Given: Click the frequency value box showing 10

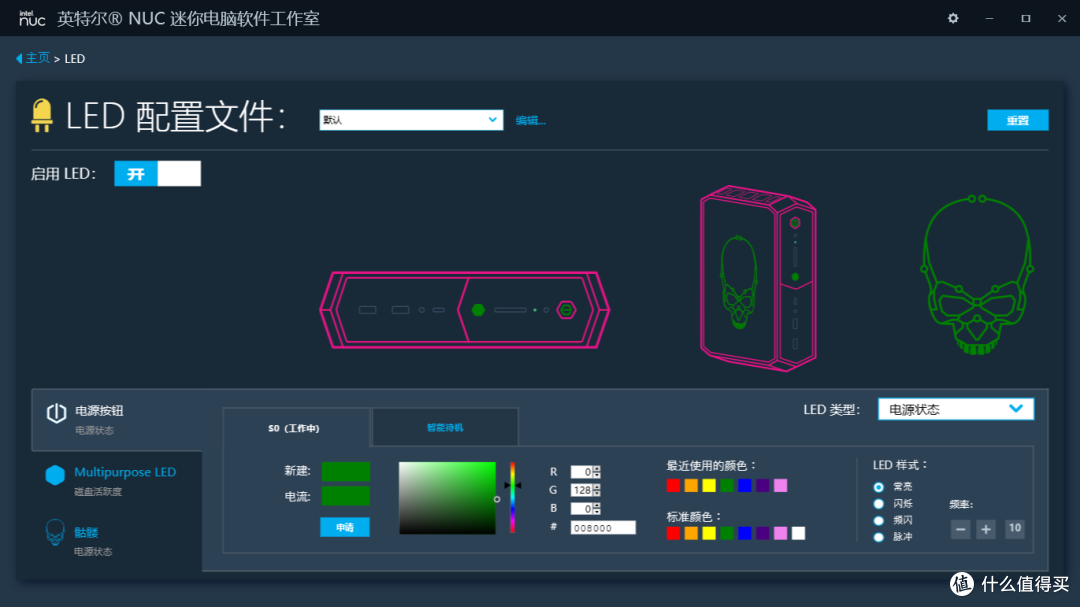Looking at the screenshot, I should (x=1015, y=529).
